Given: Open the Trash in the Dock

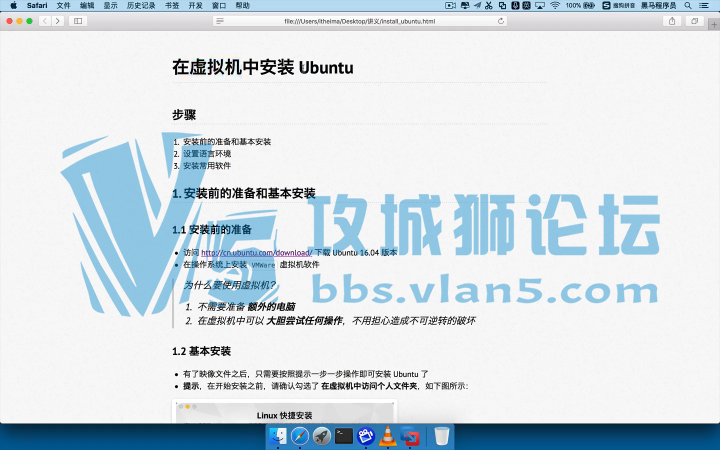Looking at the screenshot, I should click(441, 436).
